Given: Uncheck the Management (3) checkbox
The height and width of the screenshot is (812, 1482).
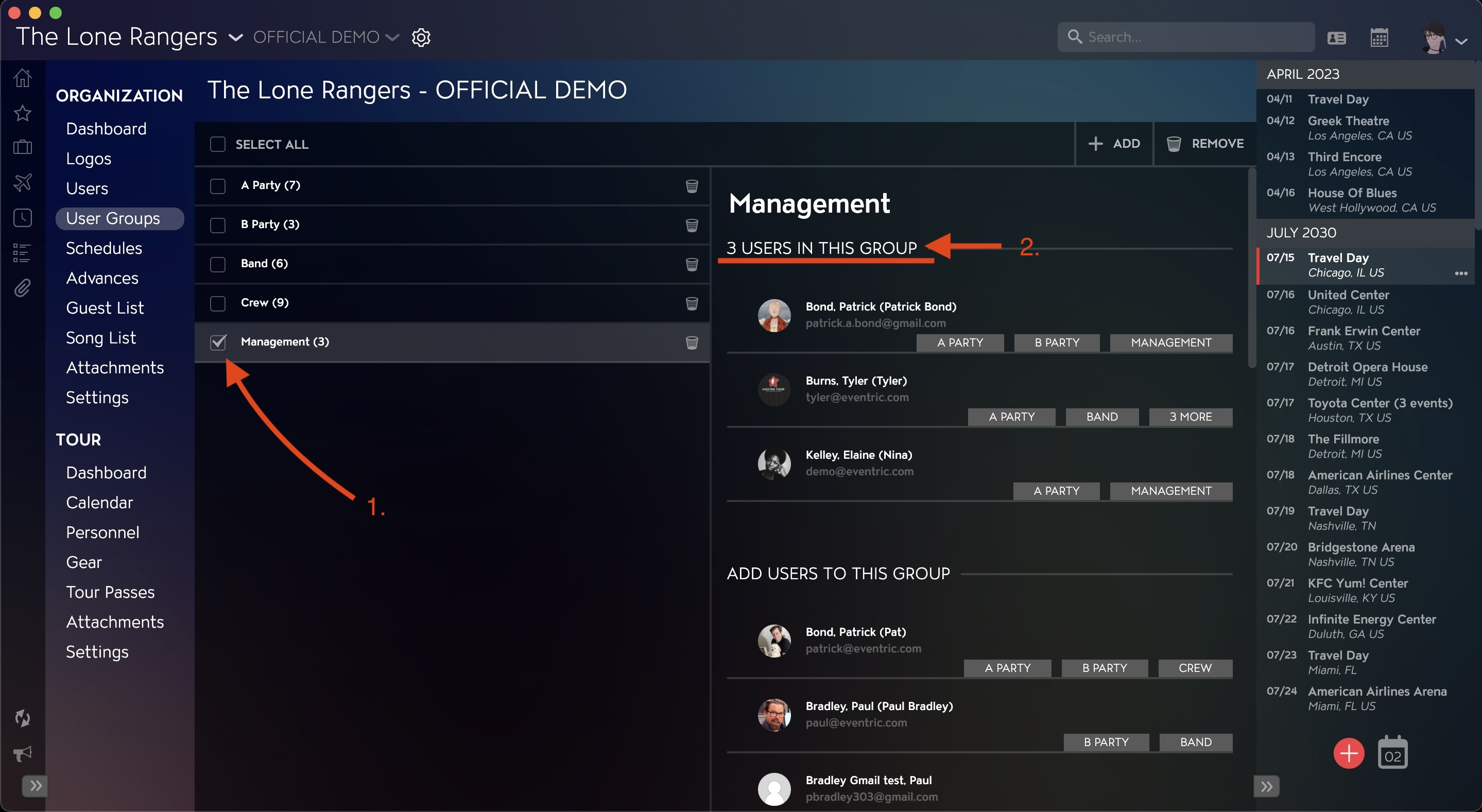Looking at the screenshot, I should click(x=217, y=342).
